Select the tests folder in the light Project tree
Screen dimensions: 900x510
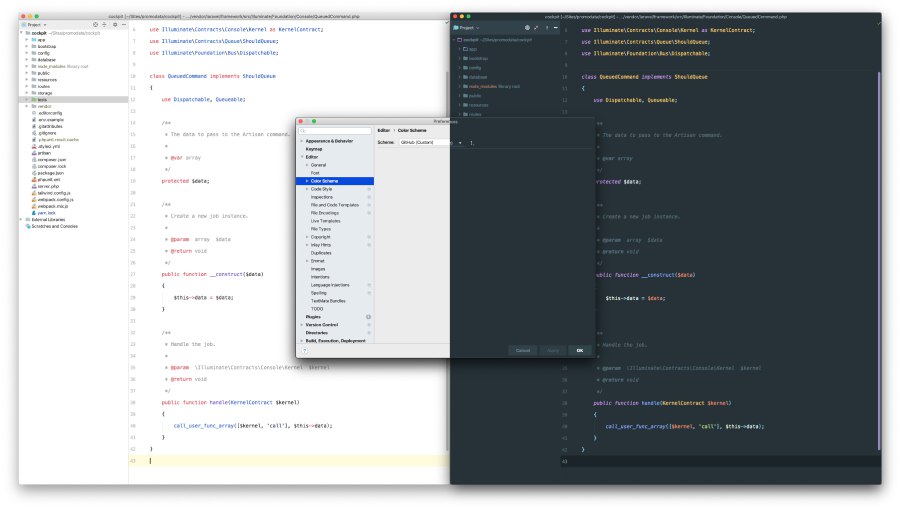point(73,100)
